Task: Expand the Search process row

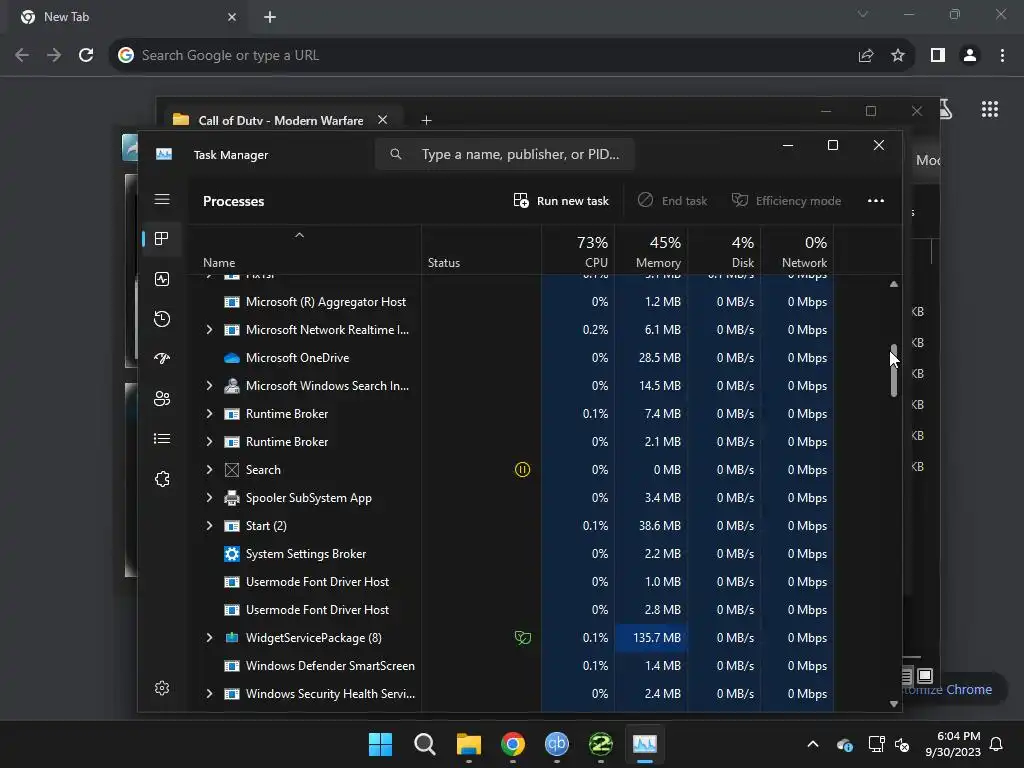Action: [209, 470]
